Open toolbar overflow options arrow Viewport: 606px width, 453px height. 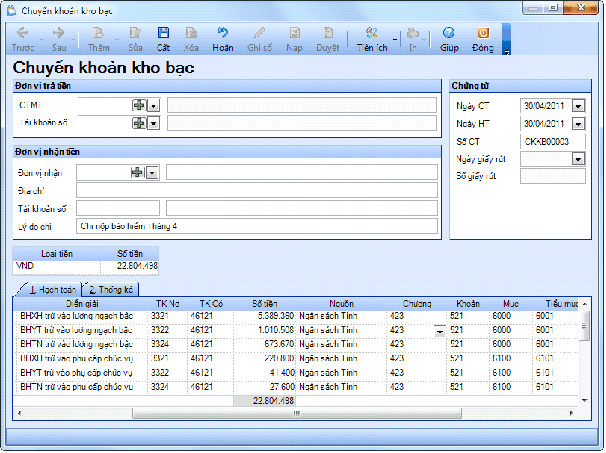pos(506,52)
